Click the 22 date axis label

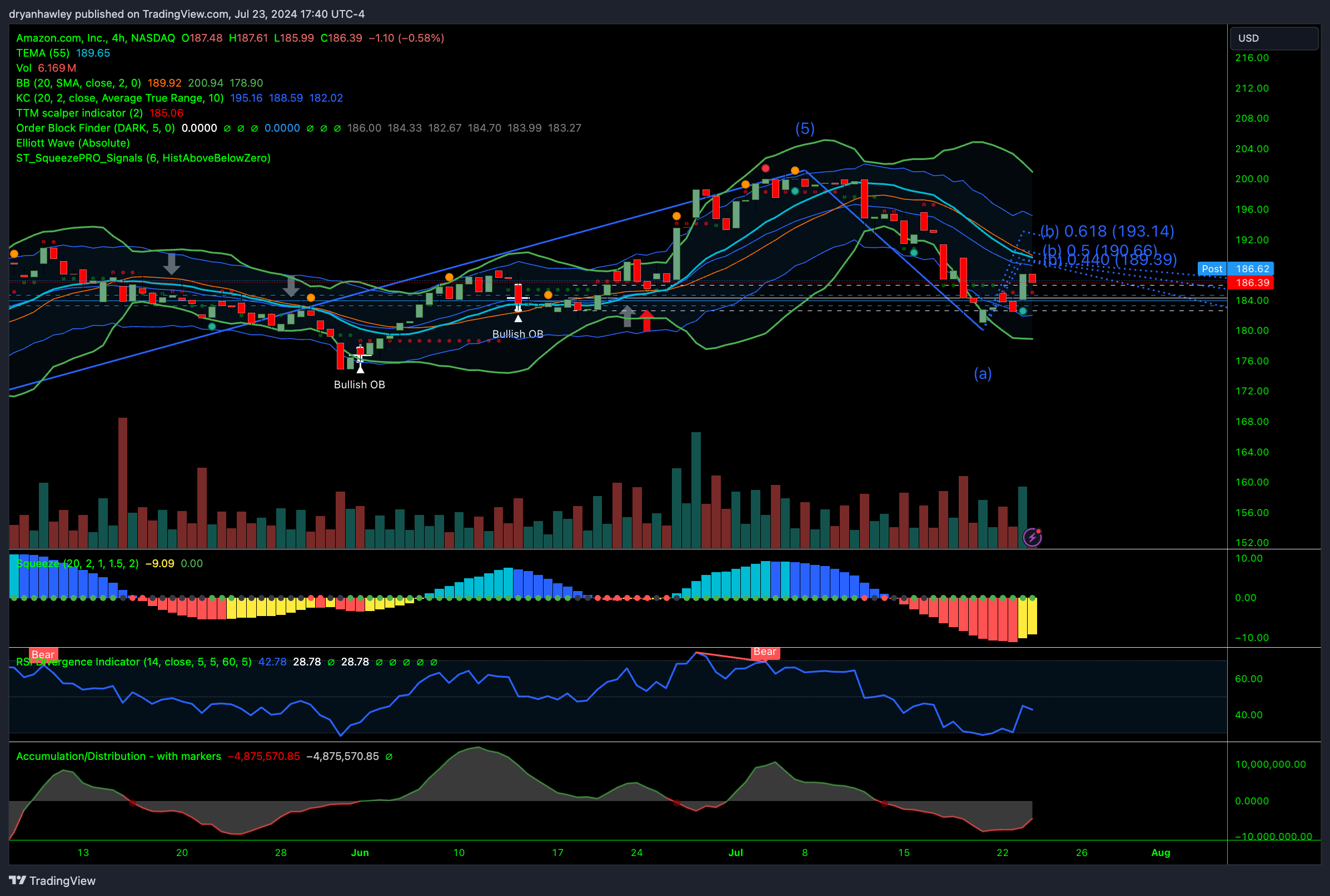1002,853
